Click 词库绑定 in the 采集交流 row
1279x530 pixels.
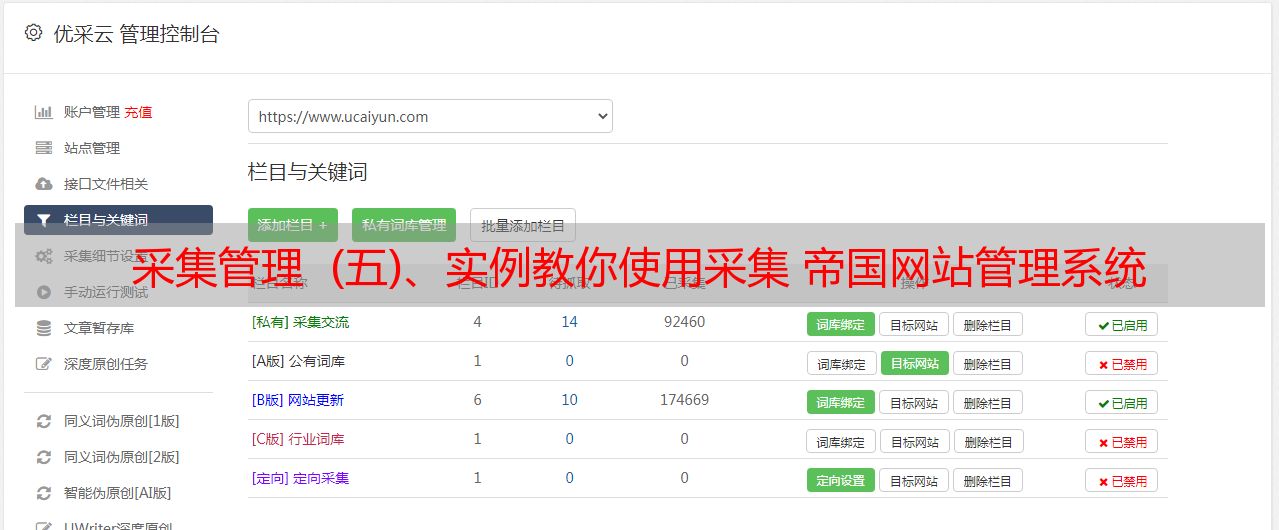(841, 324)
